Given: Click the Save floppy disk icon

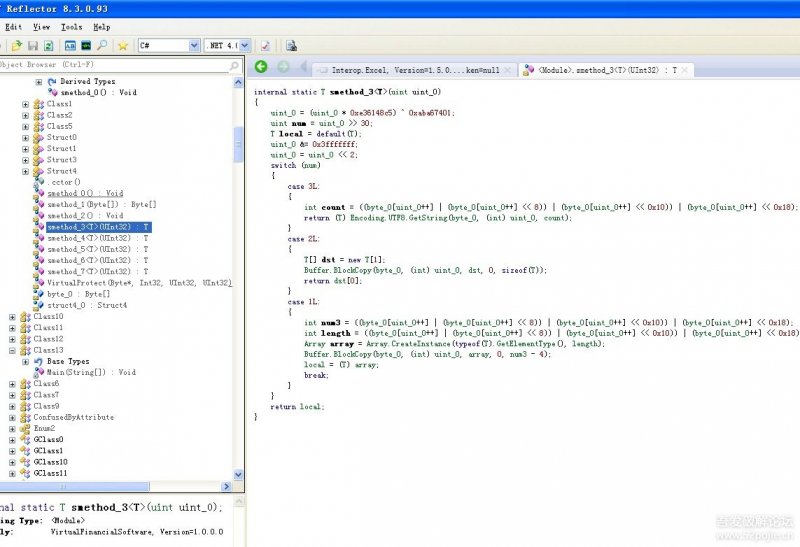Looking at the screenshot, I should point(32,46).
